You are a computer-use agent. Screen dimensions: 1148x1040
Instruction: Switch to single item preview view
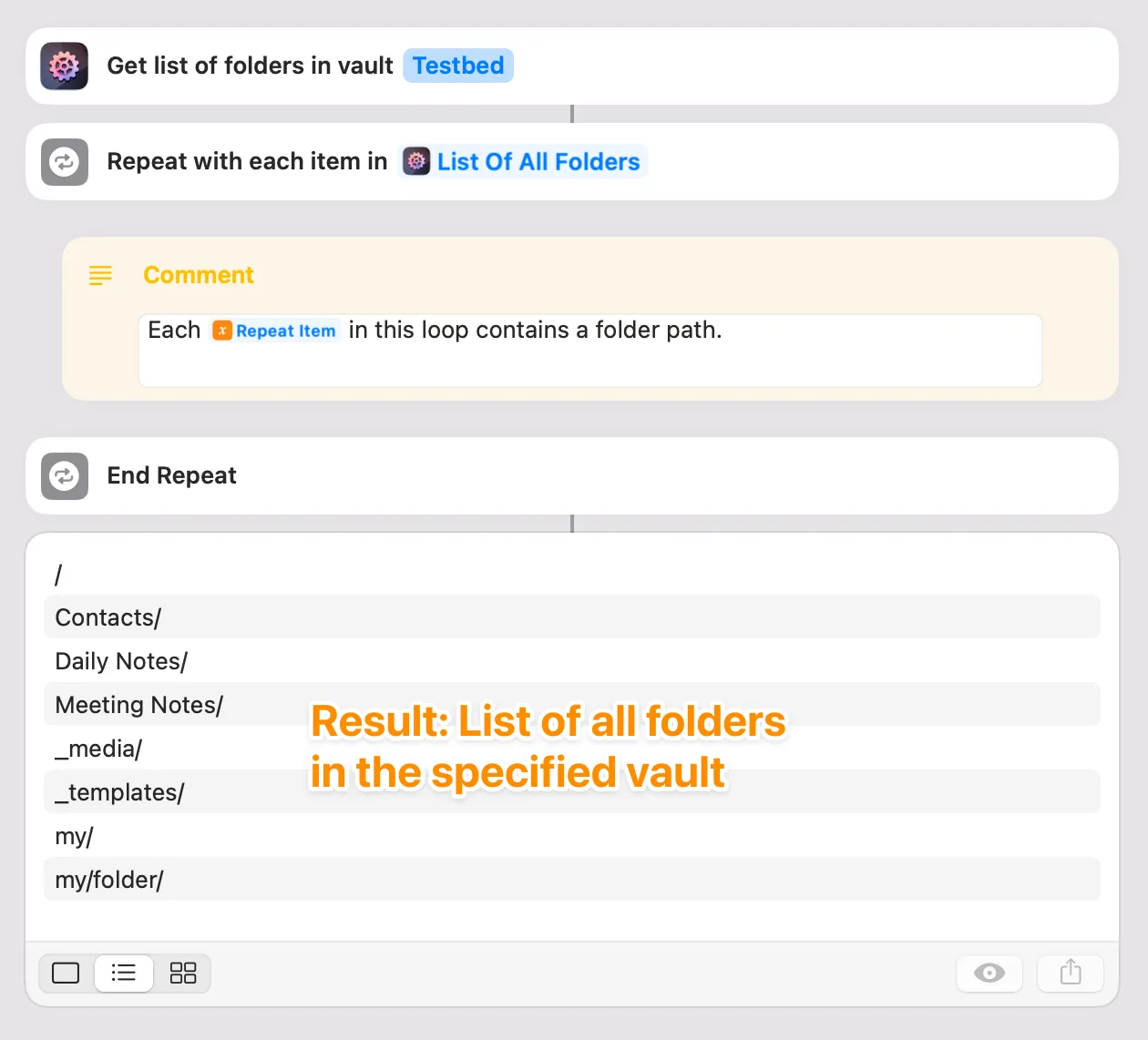coord(66,974)
